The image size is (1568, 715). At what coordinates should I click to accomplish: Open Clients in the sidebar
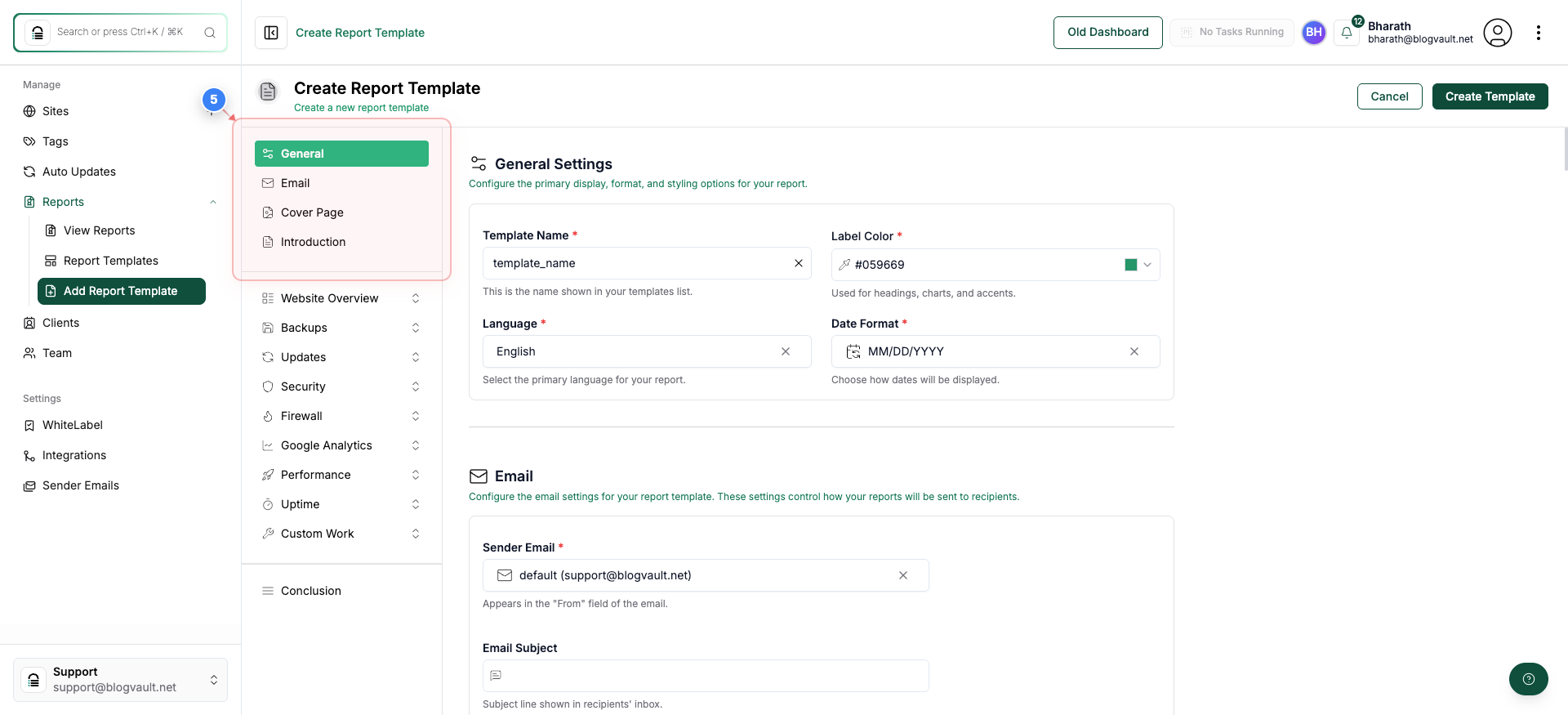[61, 323]
